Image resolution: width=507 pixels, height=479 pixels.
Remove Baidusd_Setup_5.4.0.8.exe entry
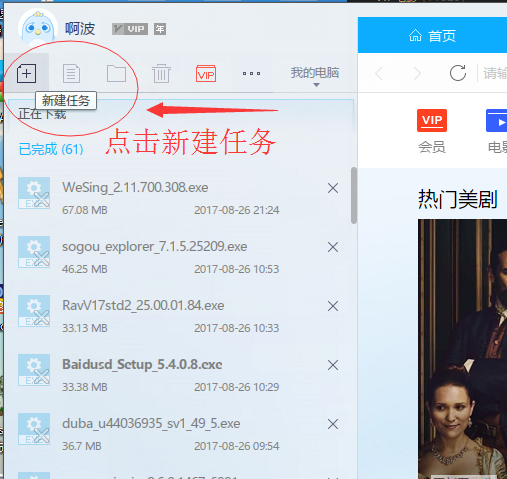point(333,365)
